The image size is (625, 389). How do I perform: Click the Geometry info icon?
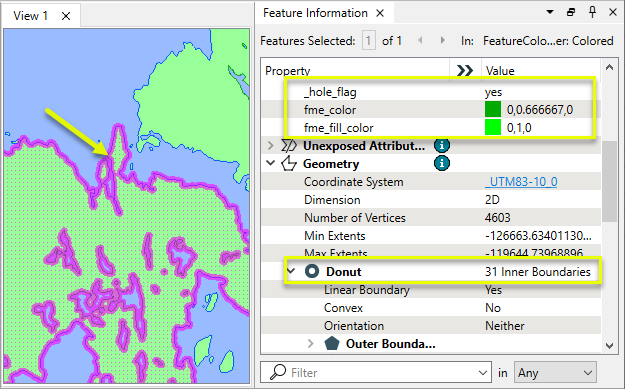[442, 163]
